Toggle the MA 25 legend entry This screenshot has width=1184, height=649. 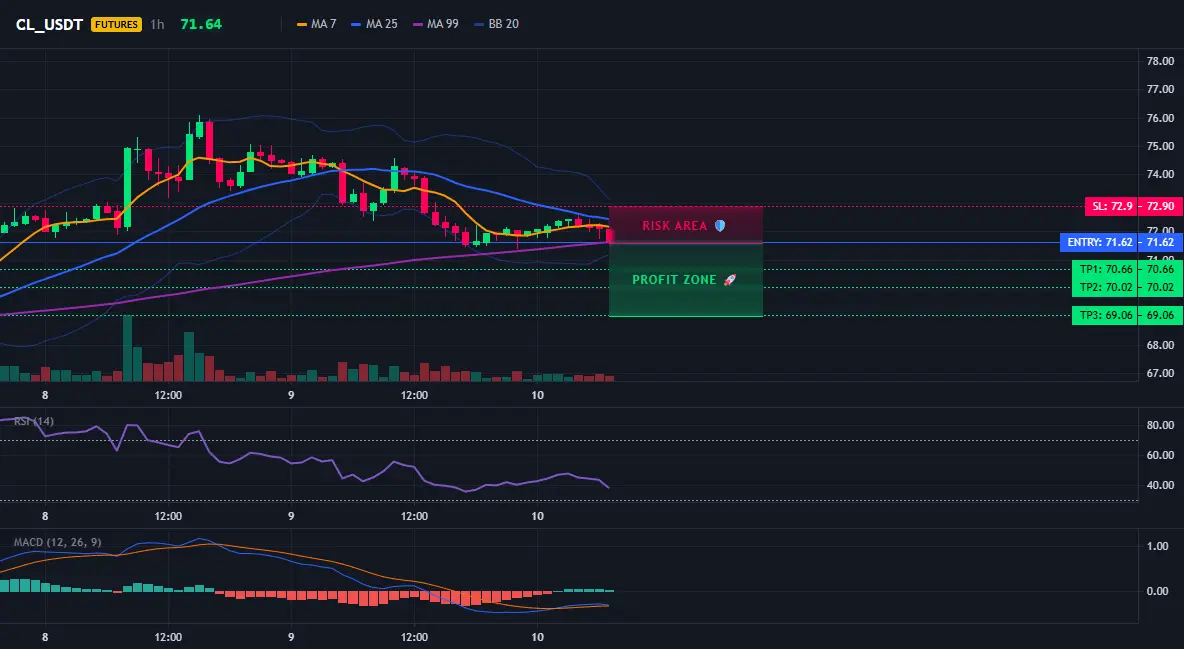pyautogui.click(x=374, y=24)
